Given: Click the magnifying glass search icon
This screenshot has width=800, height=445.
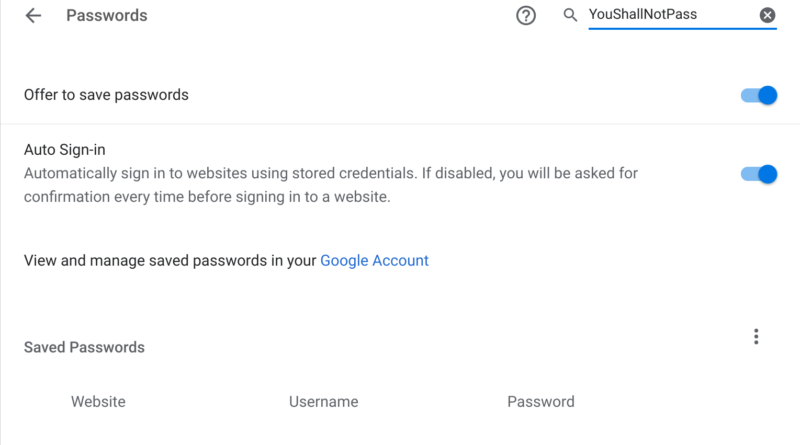Looking at the screenshot, I should click(x=570, y=15).
